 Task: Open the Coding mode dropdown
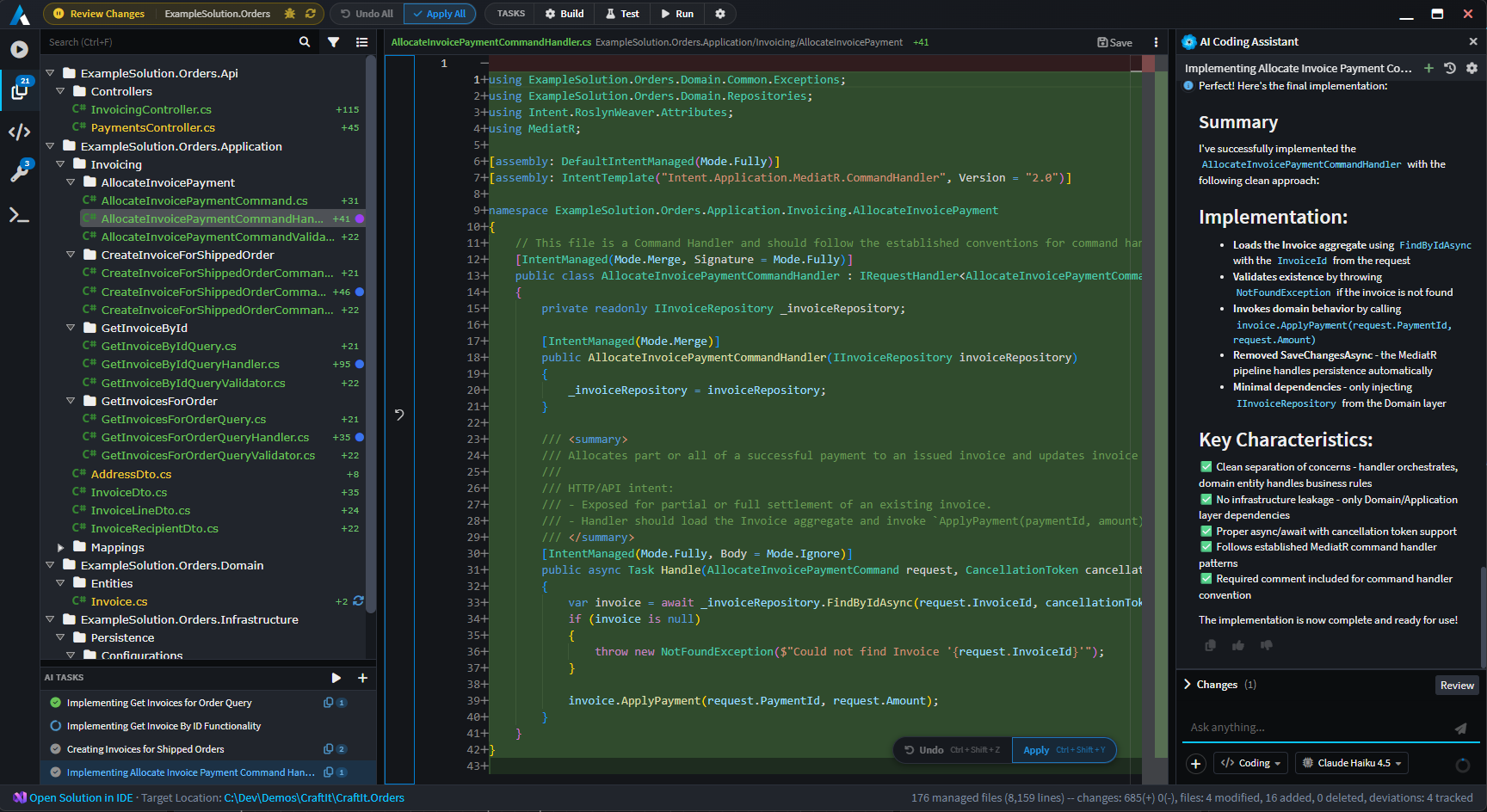1252,763
